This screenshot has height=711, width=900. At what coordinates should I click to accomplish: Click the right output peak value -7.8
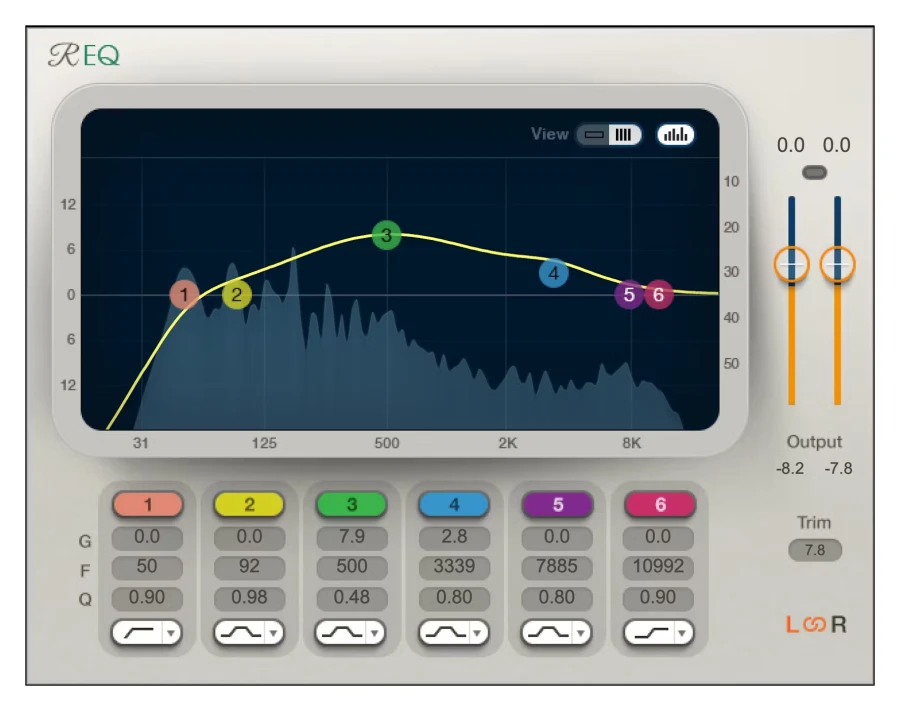pos(838,469)
